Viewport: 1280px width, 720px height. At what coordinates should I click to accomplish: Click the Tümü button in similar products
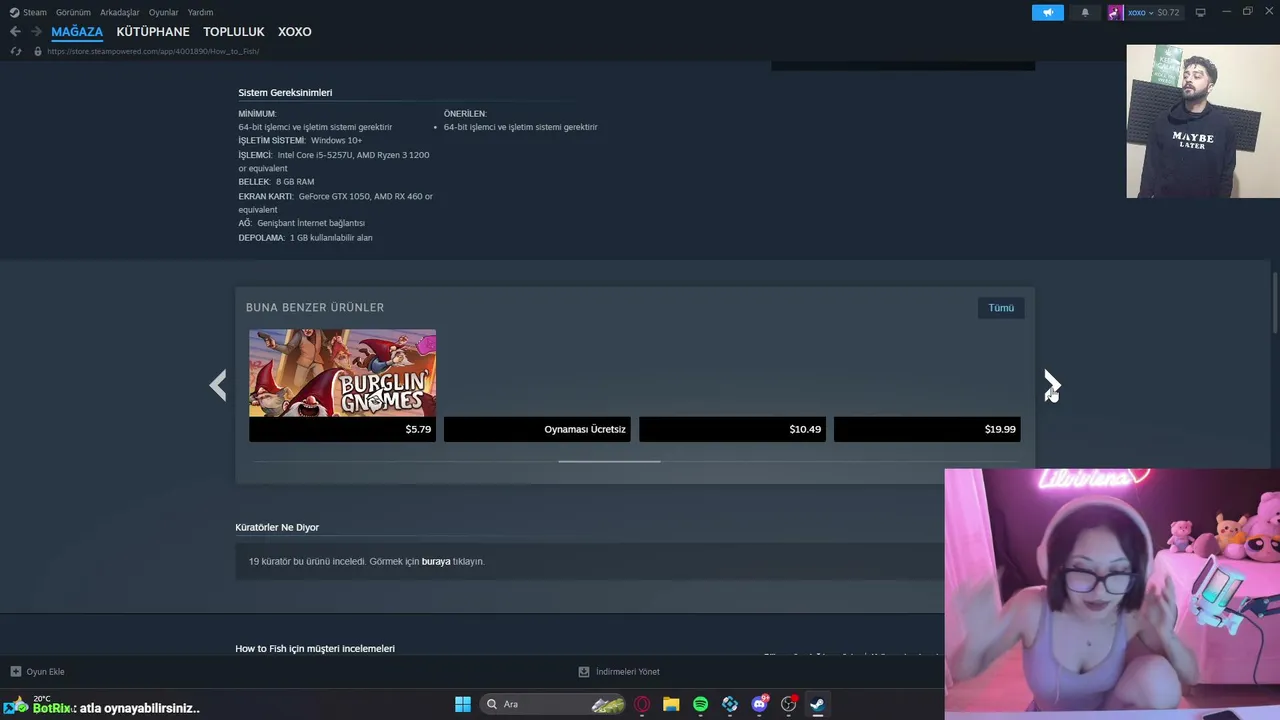click(1001, 308)
